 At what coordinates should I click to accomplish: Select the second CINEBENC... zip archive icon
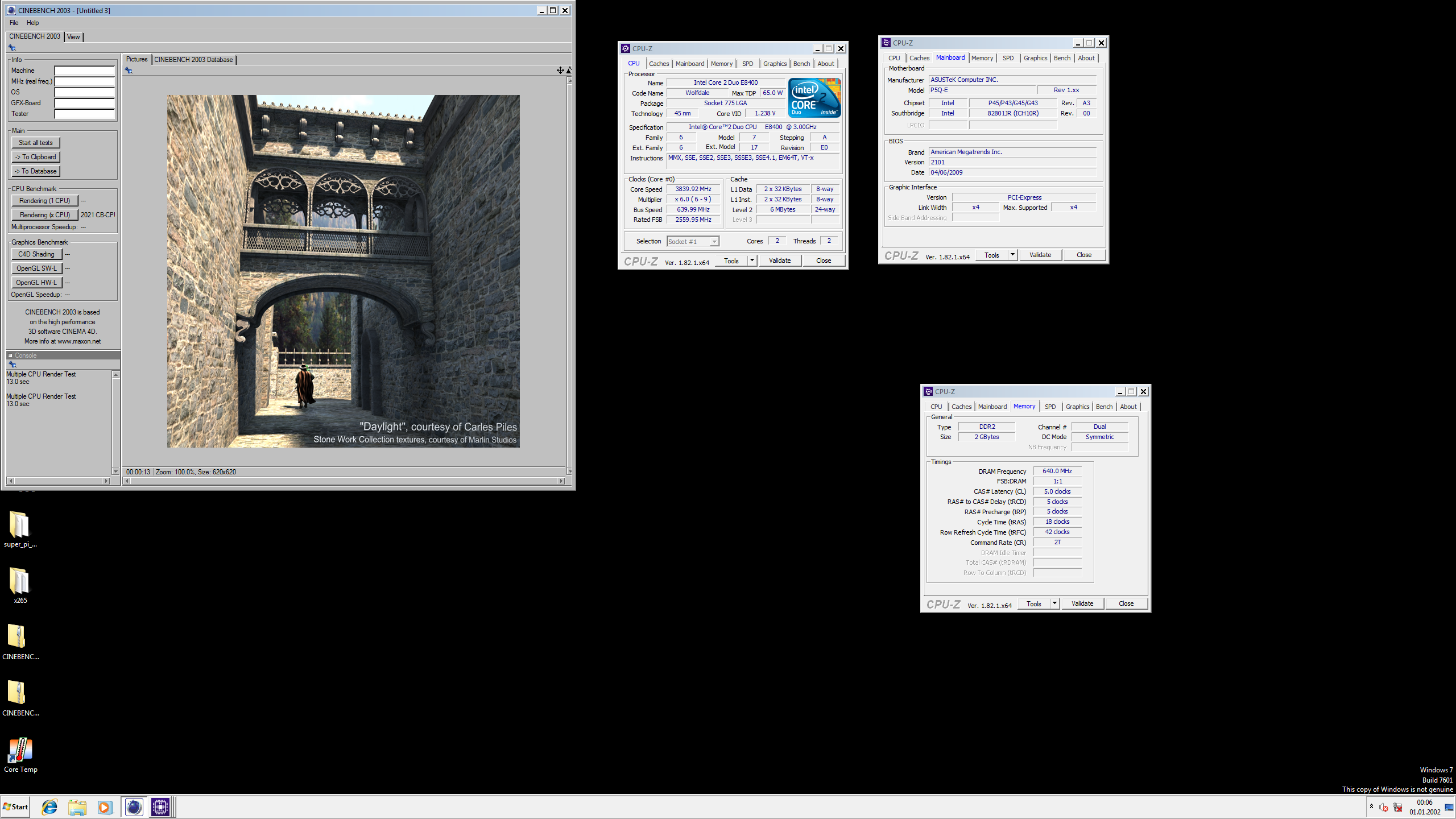coord(20,698)
